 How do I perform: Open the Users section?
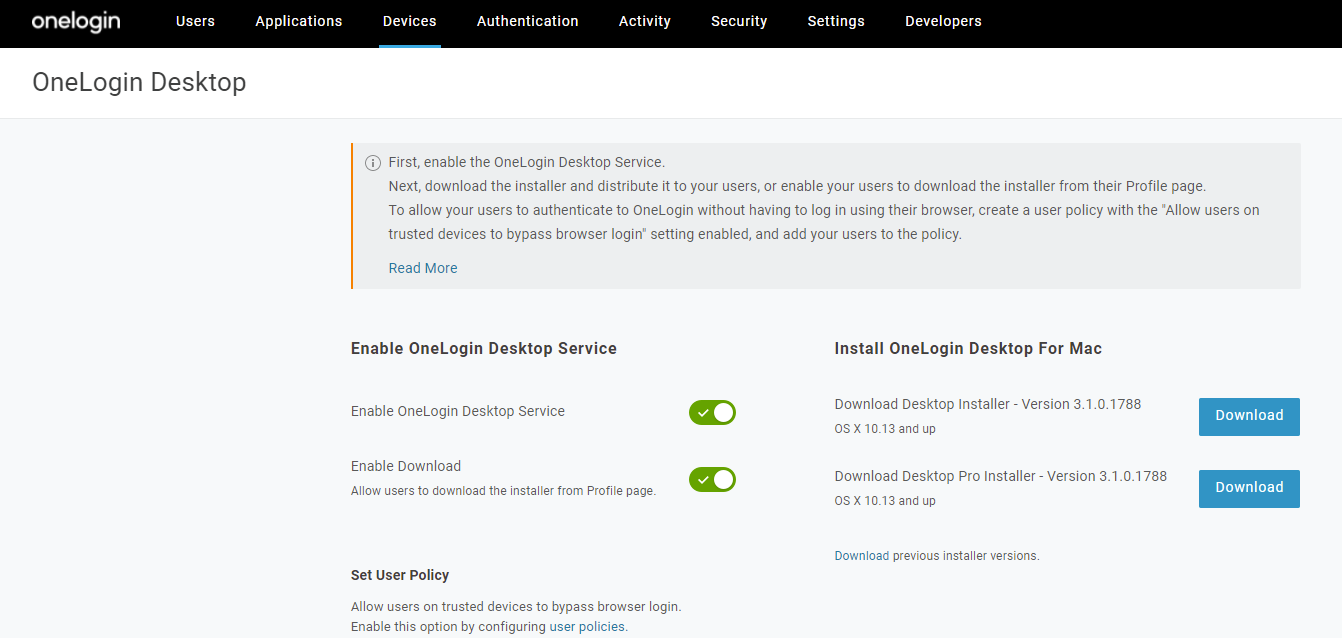click(194, 21)
